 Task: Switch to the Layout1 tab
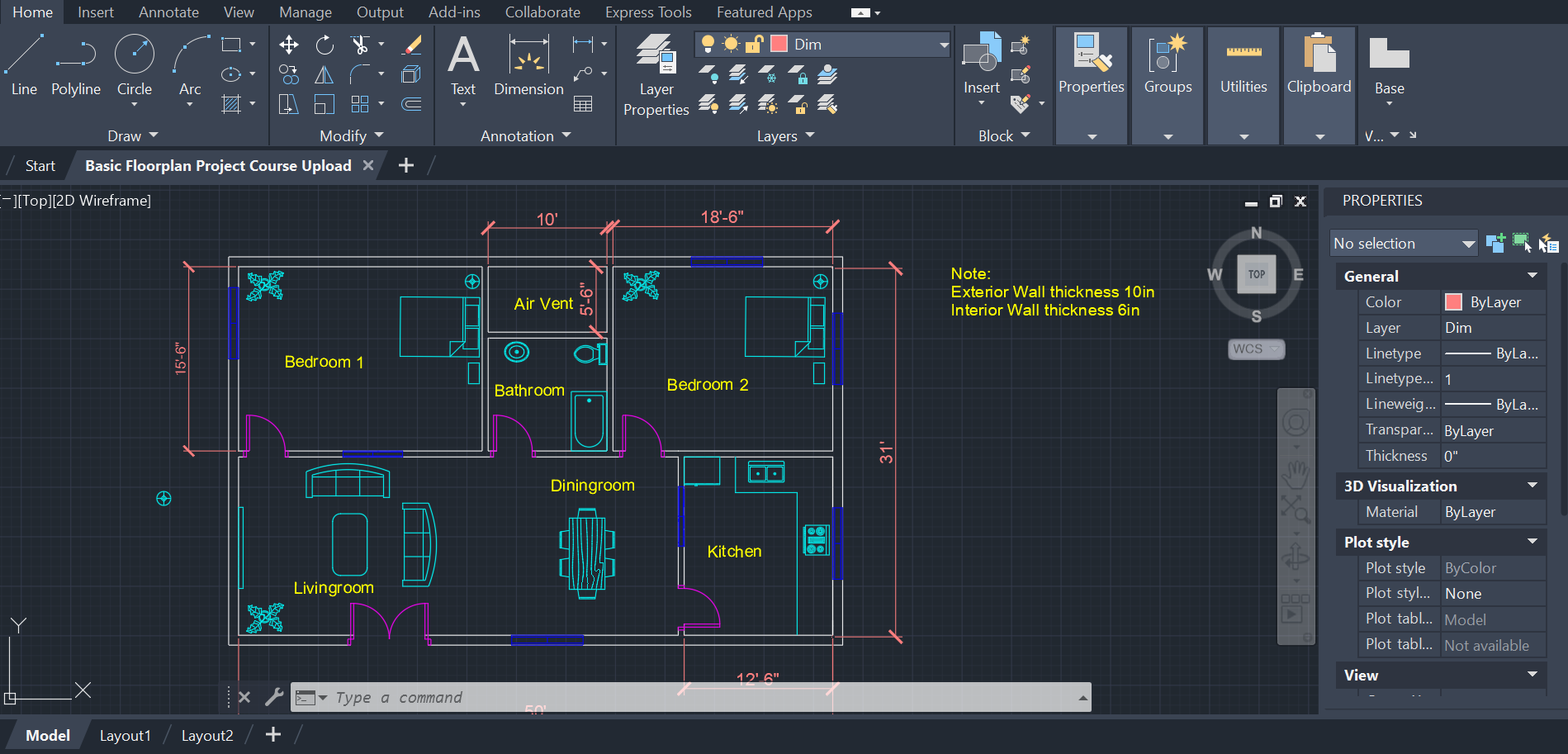pos(126,735)
